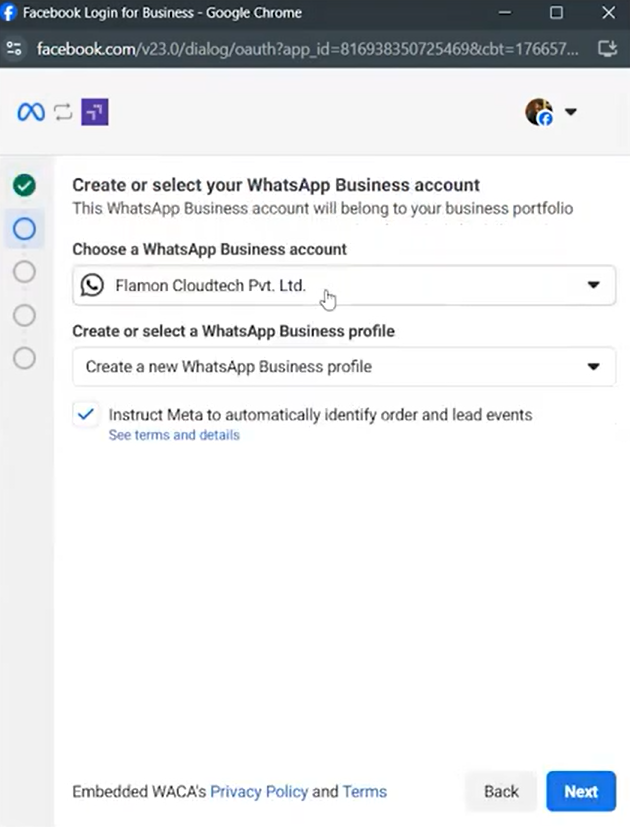Screen dimensions: 630x827
Task: Select the current blue step indicator circle
Action: (x=24, y=229)
